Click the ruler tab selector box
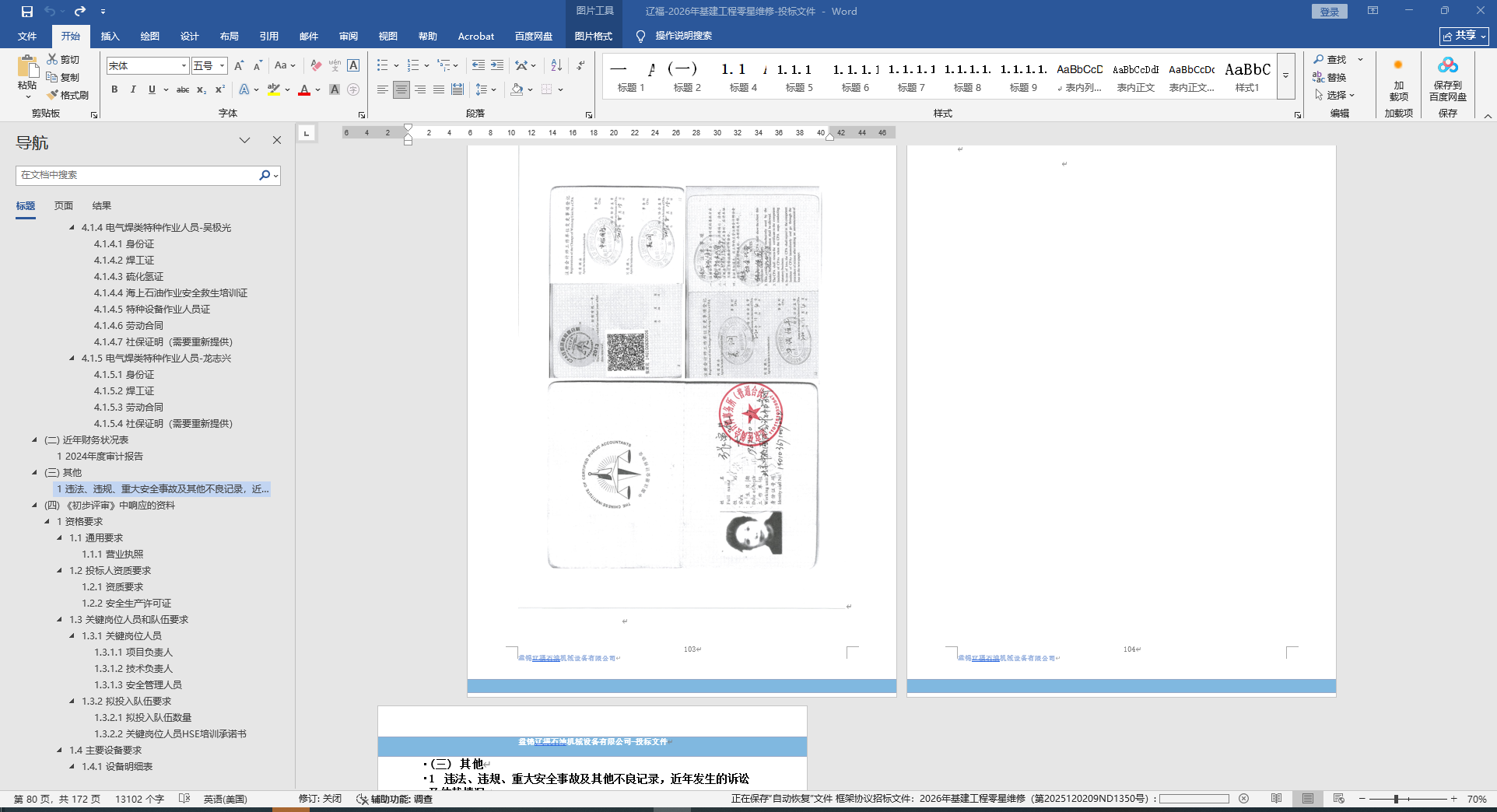1497x812 pixels. point(307,133)
